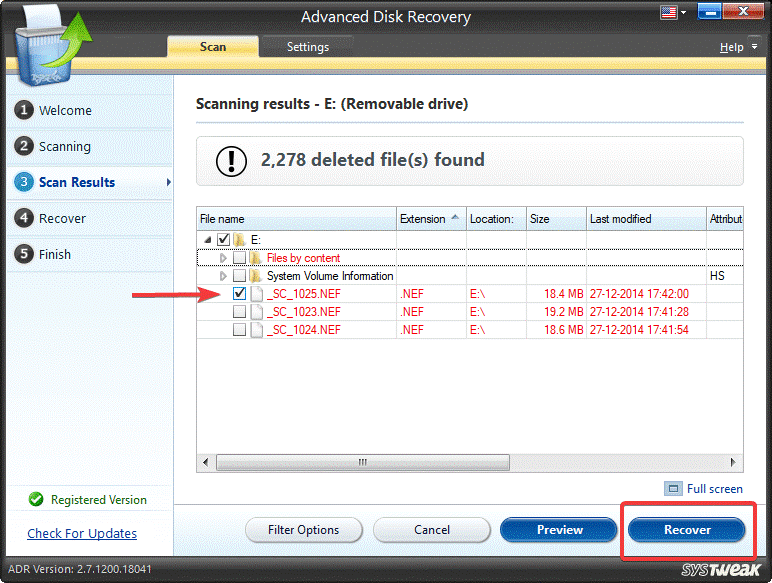
Task: Click the Registered Version label
Action: click(x=99, y=500)
